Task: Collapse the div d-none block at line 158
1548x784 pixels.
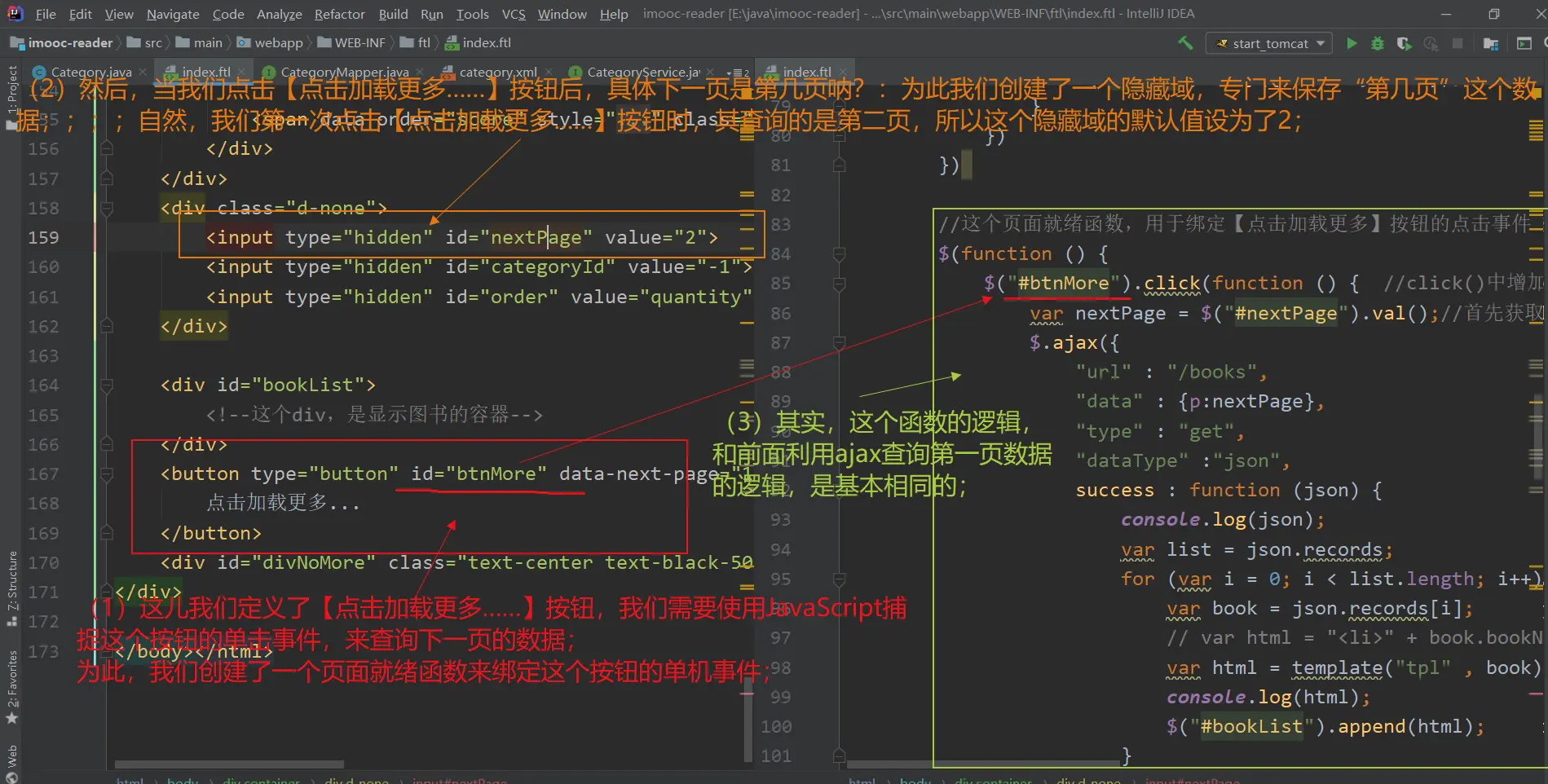Action: coord(106,209)
